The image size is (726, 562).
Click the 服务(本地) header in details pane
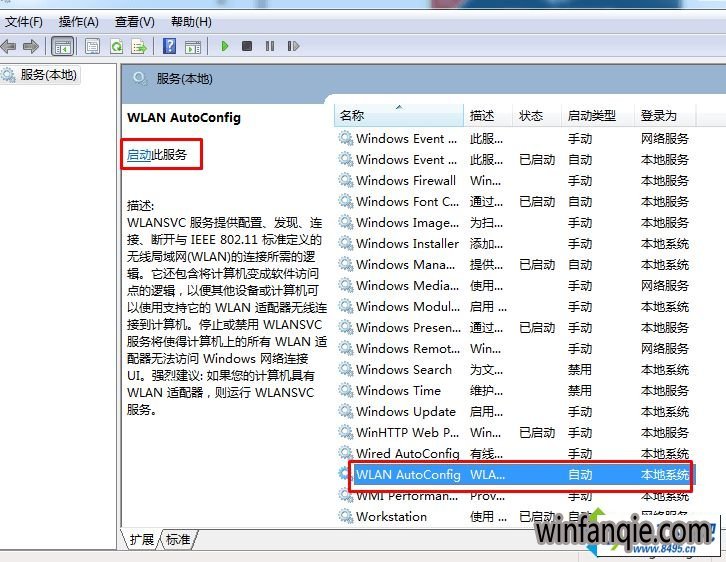point(184,79)
